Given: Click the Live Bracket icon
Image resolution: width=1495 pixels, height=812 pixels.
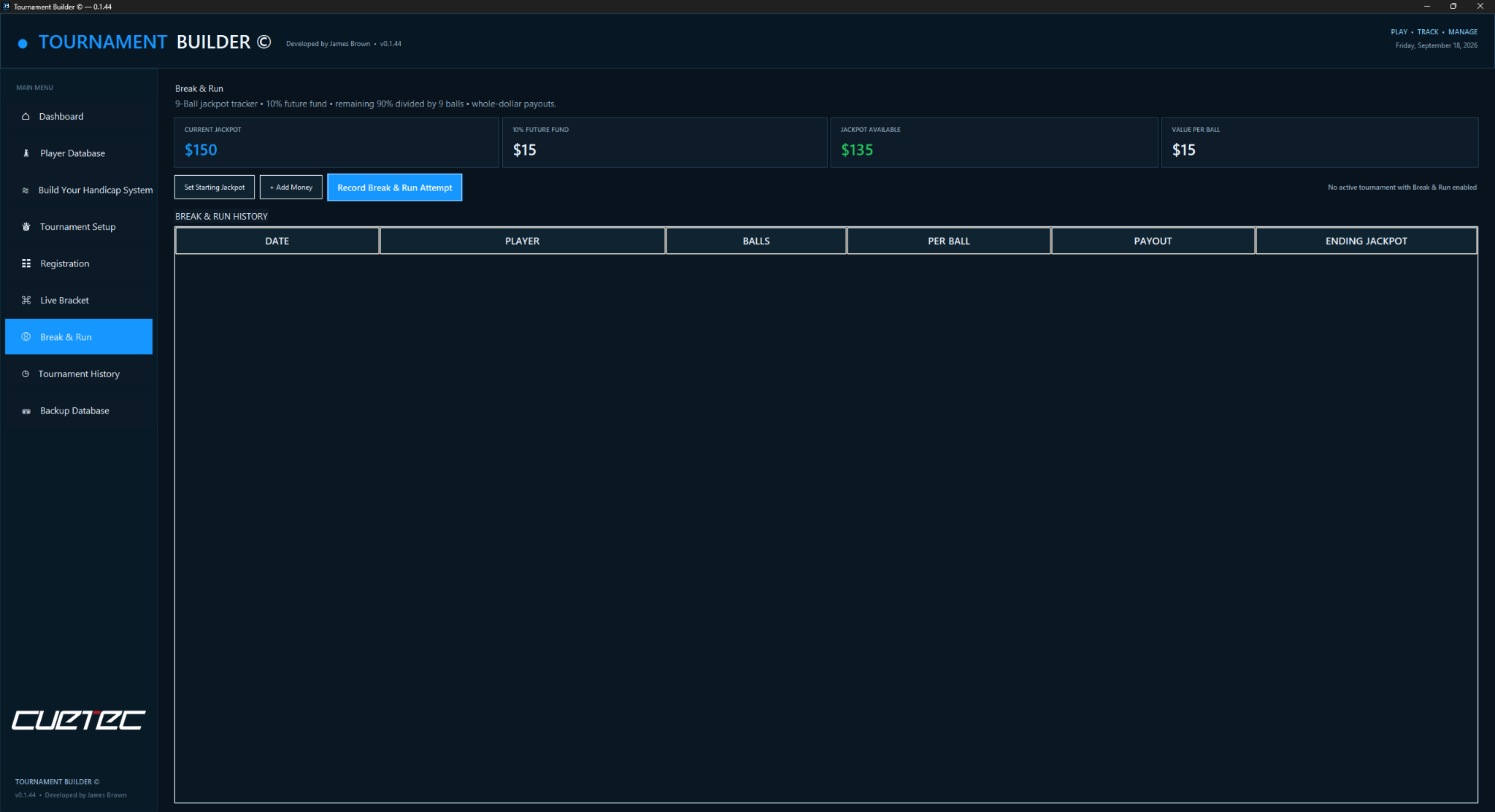Looking at the screenshot, I should pos(26,301).
